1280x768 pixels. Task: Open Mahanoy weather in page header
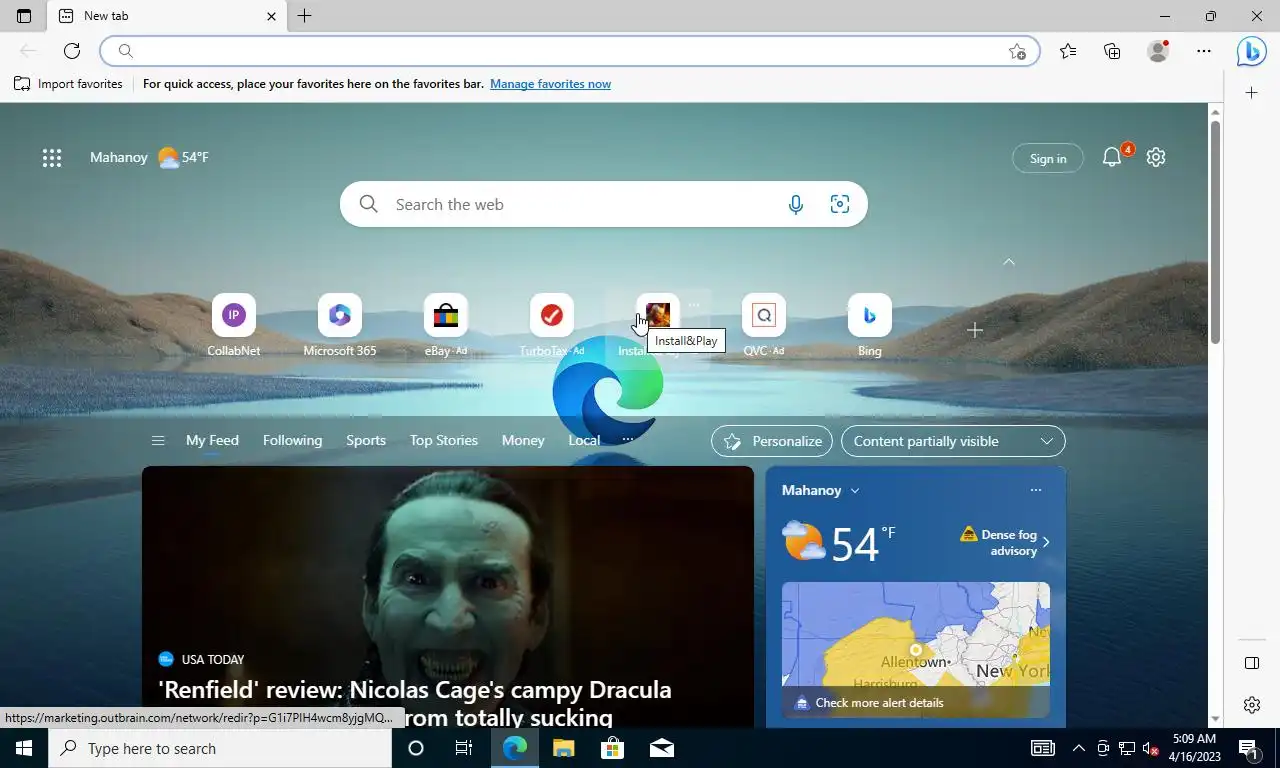149,157
